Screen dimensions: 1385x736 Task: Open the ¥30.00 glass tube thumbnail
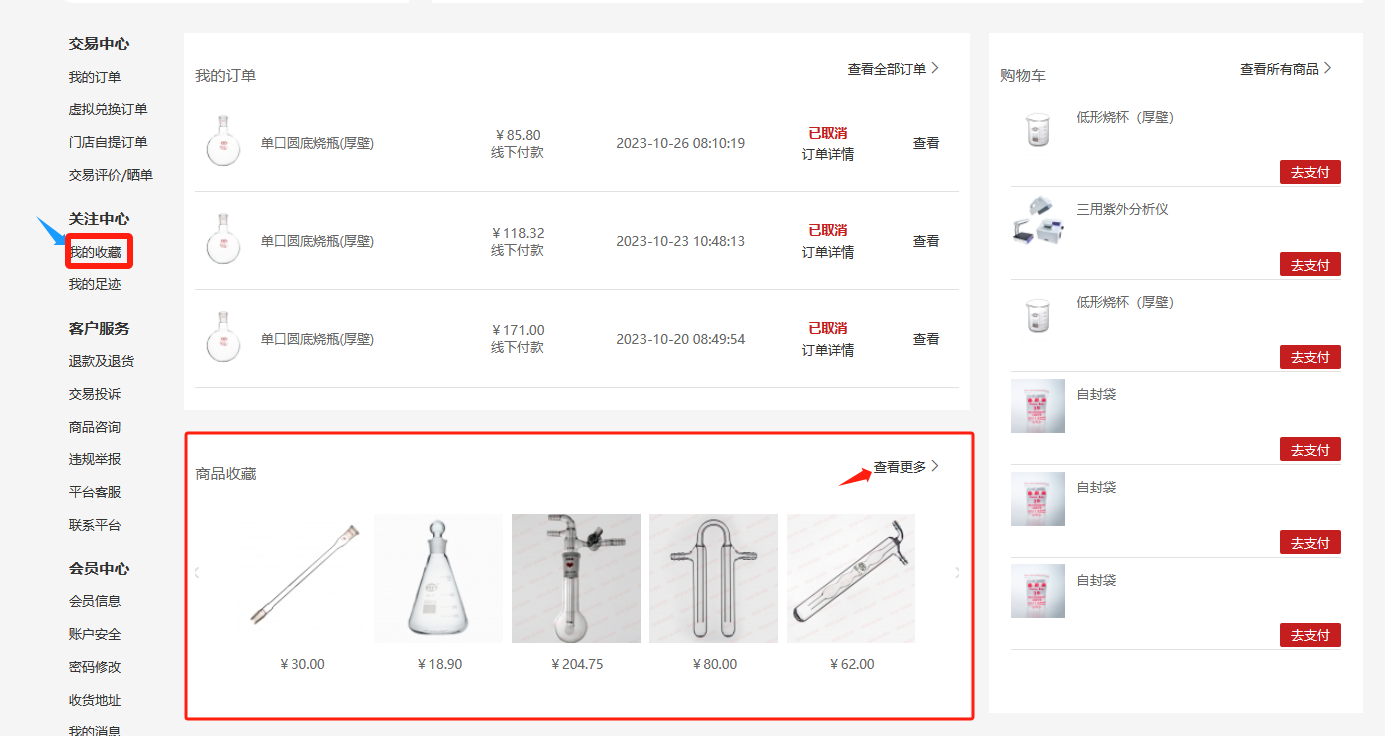click(302, 578)
